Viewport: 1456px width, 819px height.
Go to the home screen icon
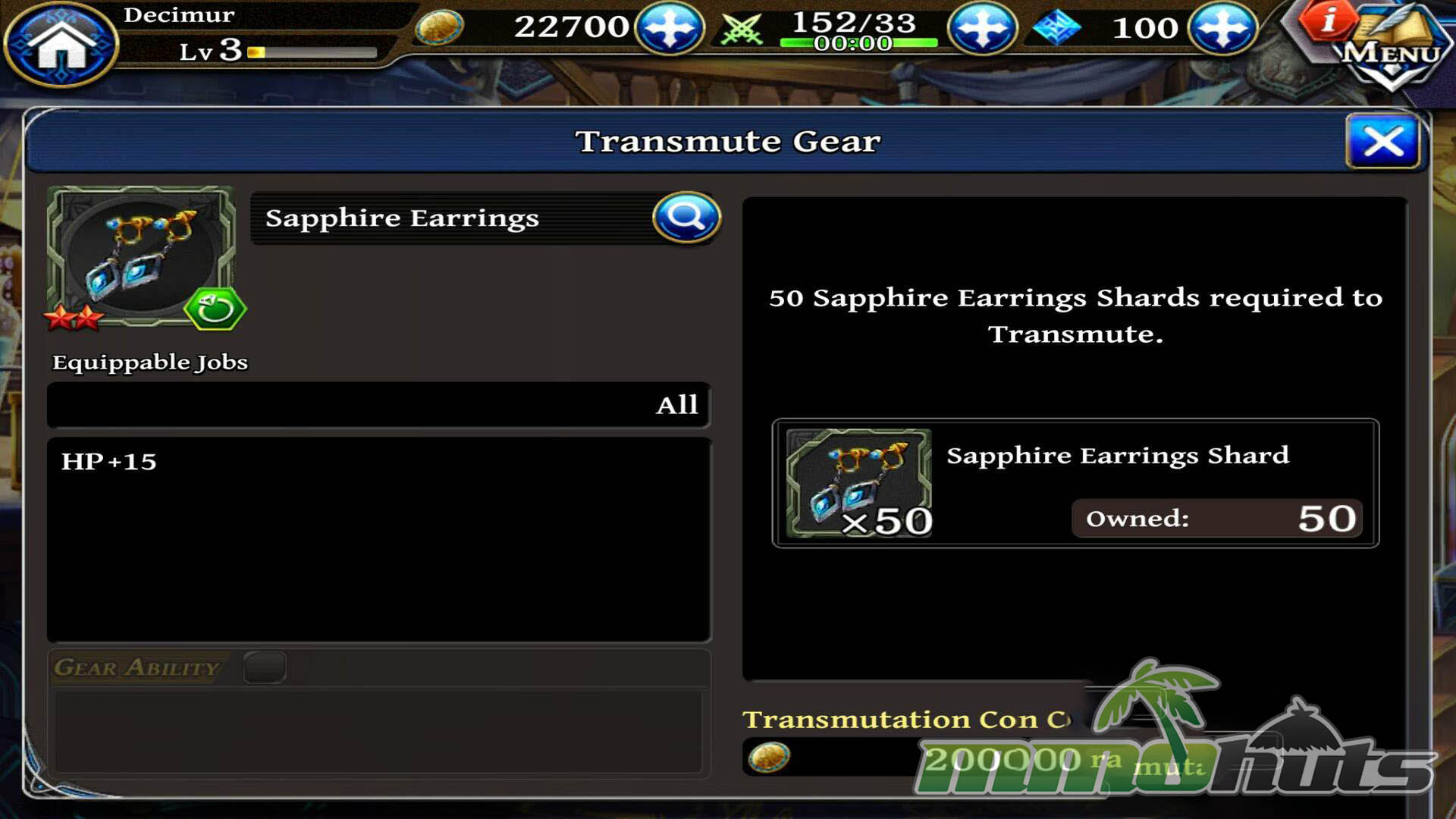[x=61, y=44]
